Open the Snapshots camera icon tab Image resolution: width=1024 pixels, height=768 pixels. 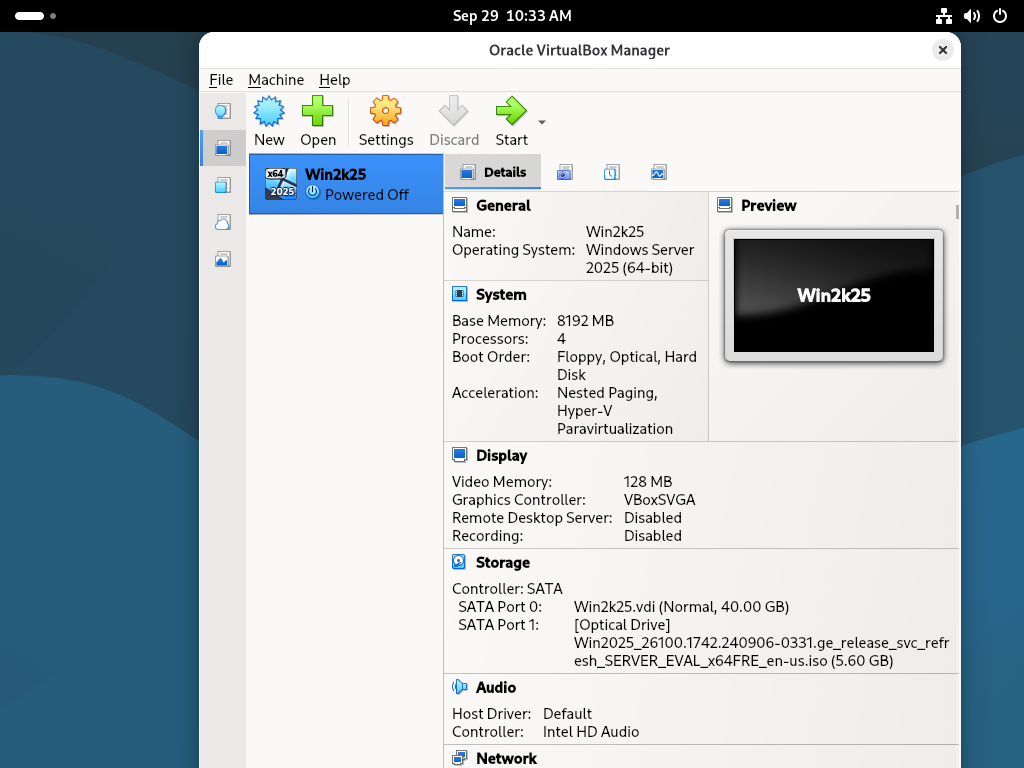[x=565, y=172]
